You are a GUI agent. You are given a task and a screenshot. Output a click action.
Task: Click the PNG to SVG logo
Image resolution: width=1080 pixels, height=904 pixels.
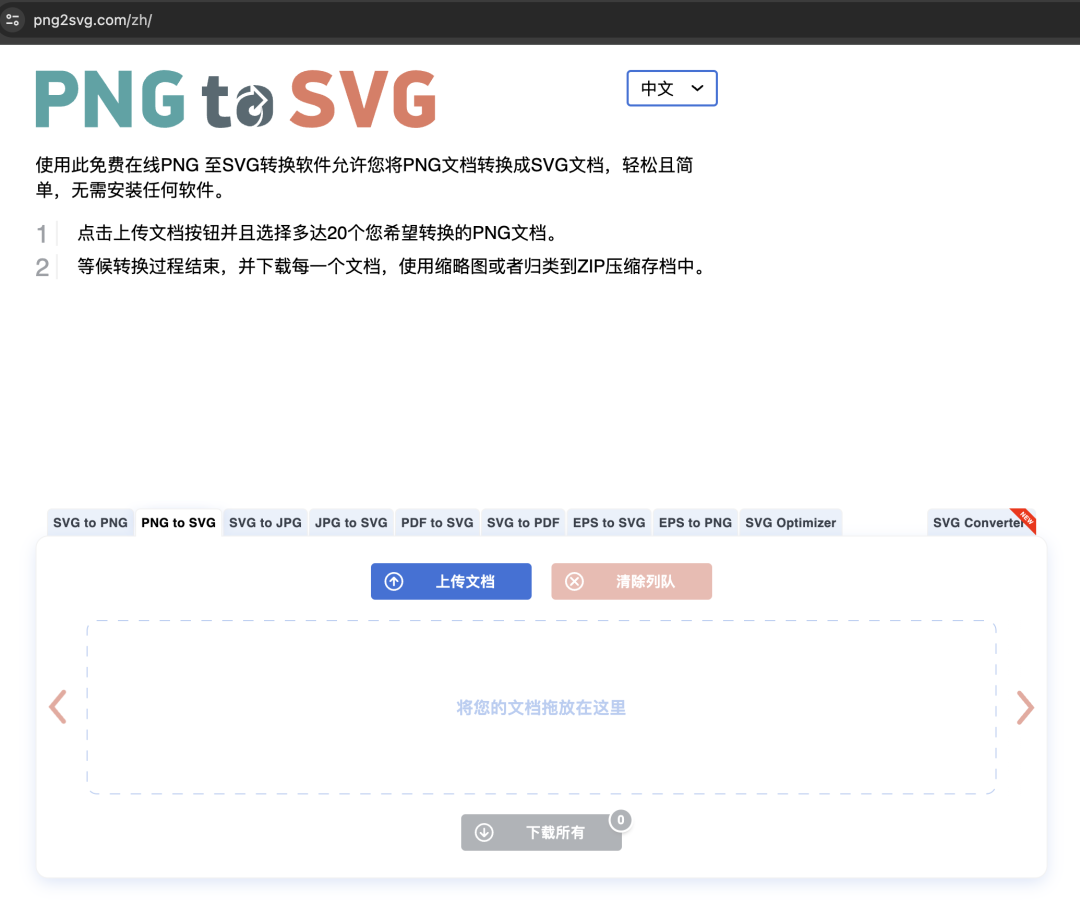(x=236, y=99)
